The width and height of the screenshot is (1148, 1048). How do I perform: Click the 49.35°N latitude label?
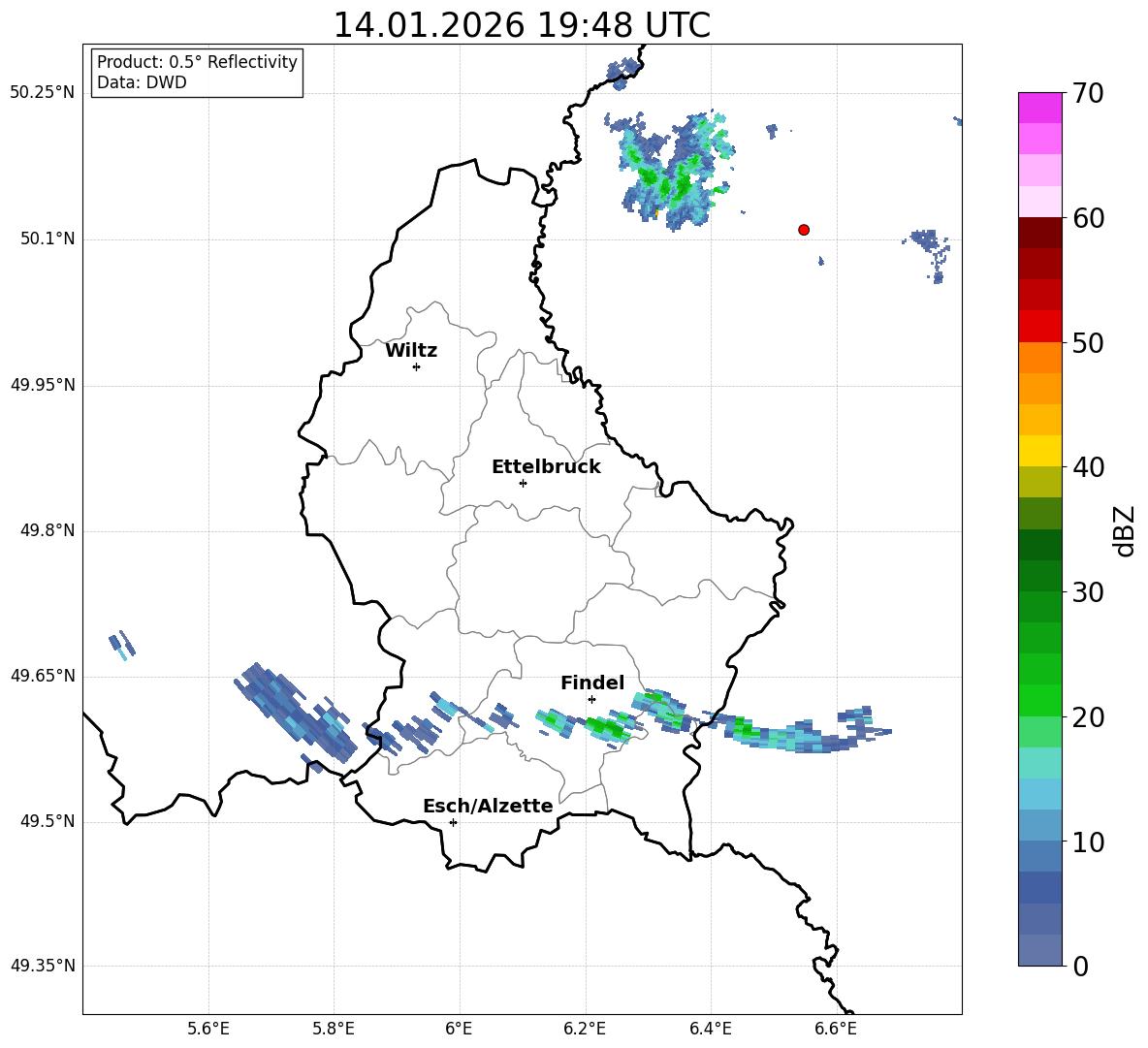(x=43, y=966)
